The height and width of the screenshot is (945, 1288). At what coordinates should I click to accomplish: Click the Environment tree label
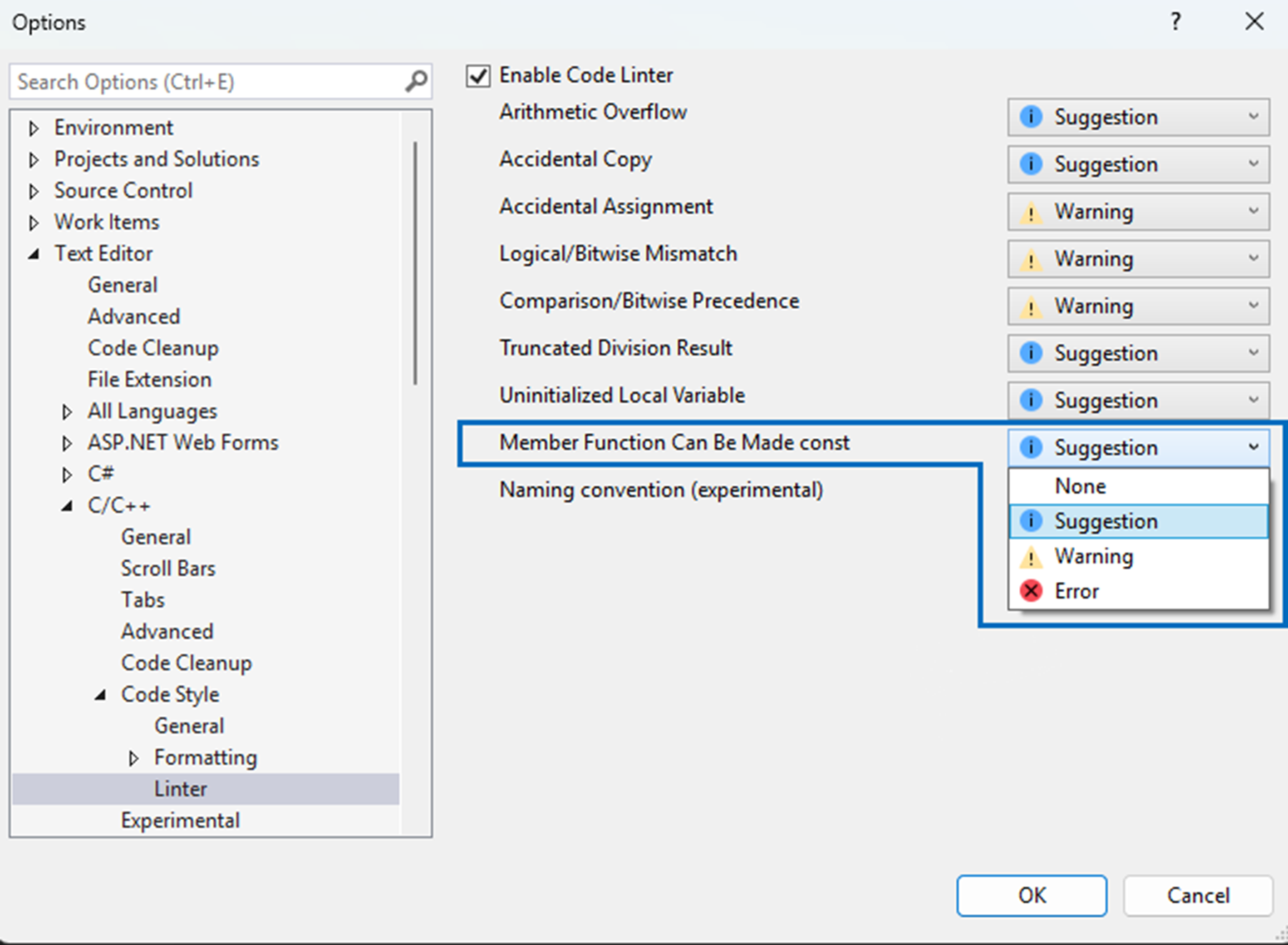click(114, 128)
